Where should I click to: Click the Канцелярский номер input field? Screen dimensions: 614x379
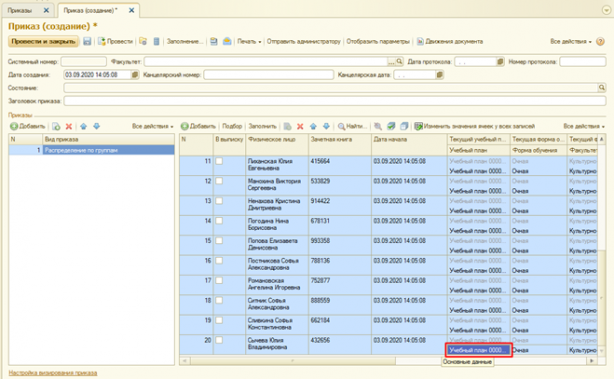(x=269, y=74)
